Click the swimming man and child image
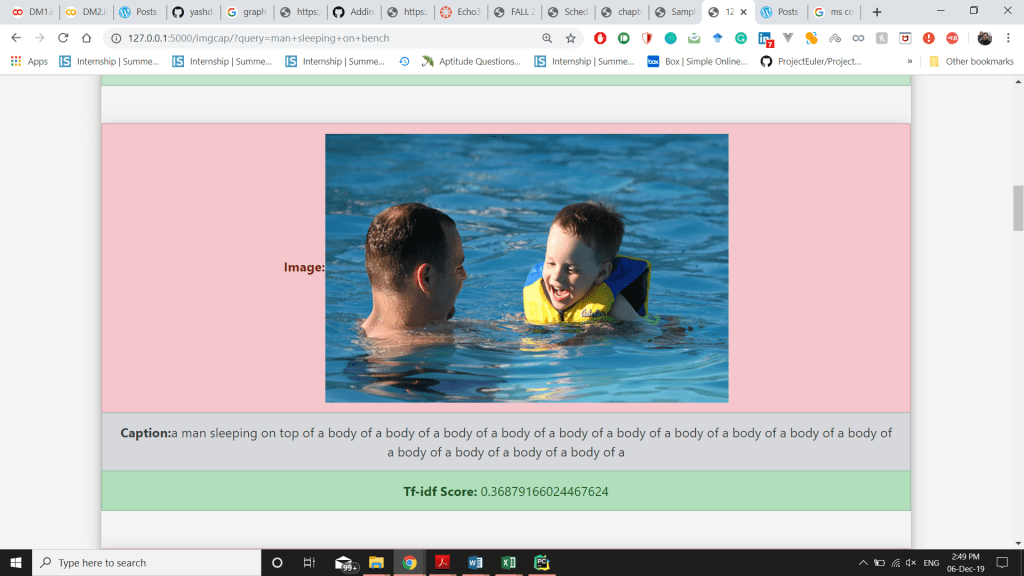Viewport: 1024px width, 576px height. point(526,268)
